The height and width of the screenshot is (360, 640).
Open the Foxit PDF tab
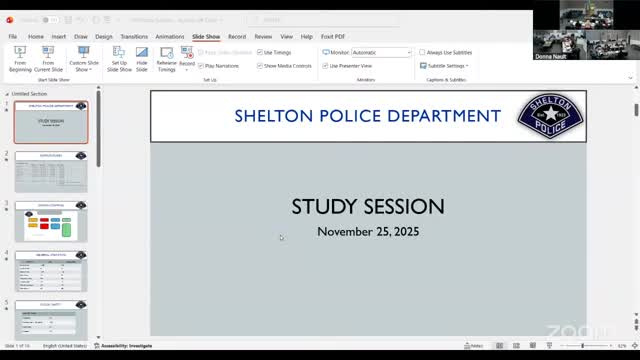pyautogui.click(x=333, y=36)
